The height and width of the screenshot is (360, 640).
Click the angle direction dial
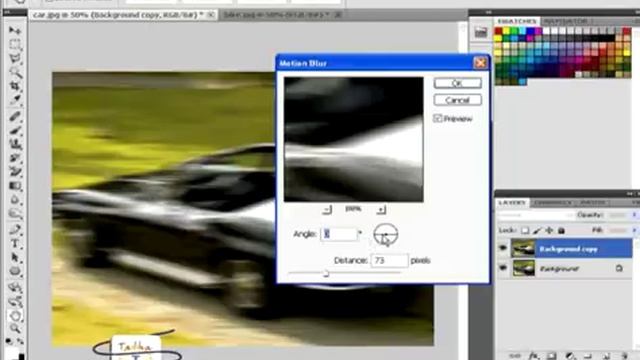tap(385, 234)
